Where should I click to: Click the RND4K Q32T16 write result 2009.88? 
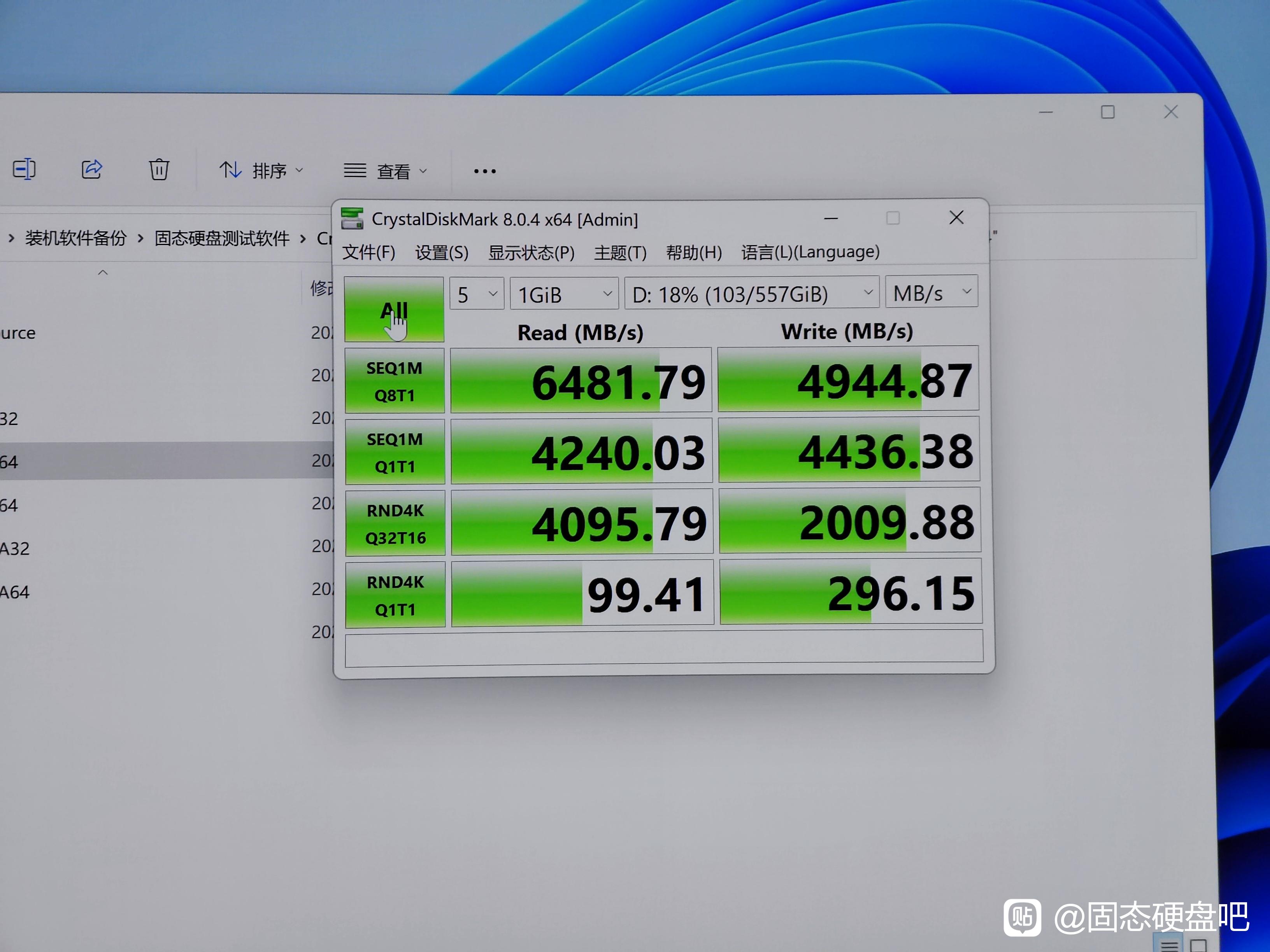pyautogui.click(x=850, y=520)
